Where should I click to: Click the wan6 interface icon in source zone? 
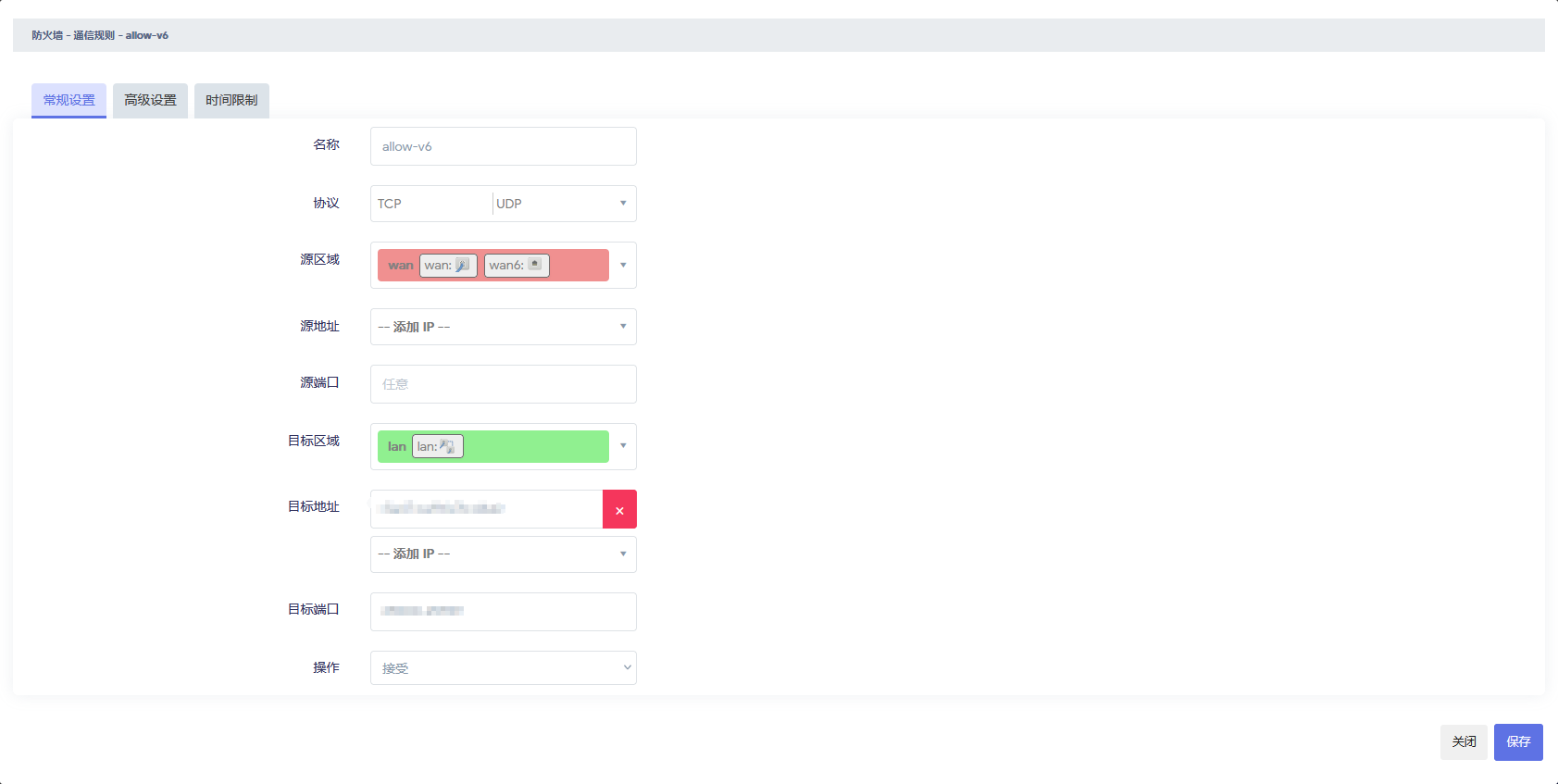(x=535, y=265)
